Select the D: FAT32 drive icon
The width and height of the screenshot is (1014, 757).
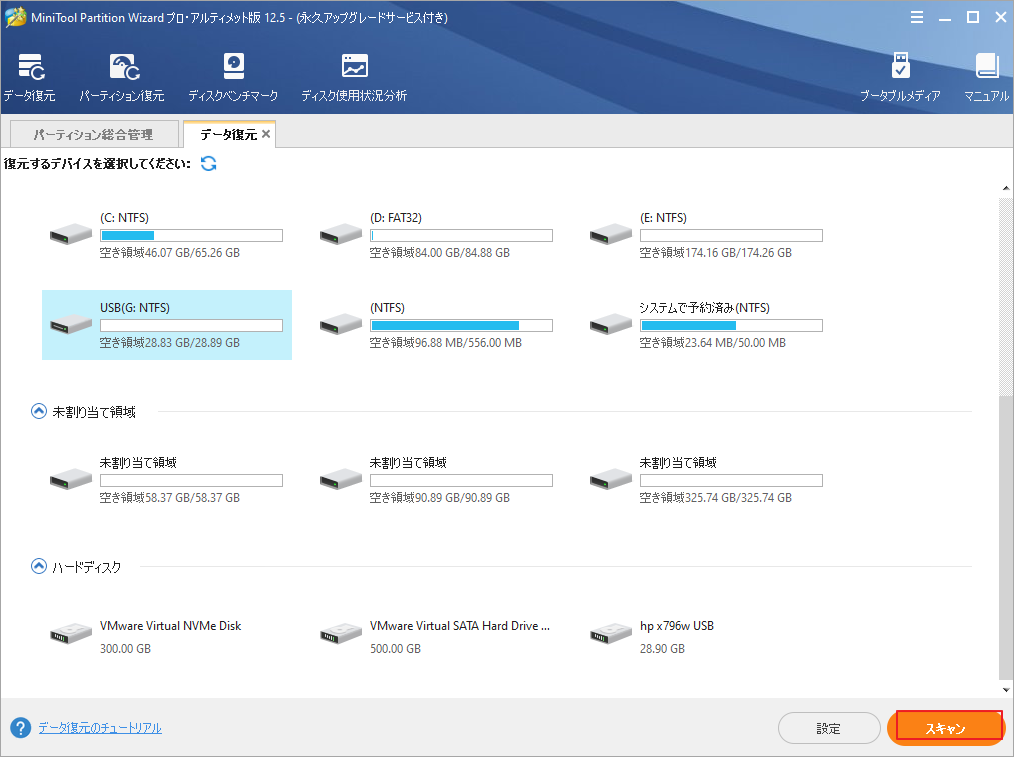(341, 234)
